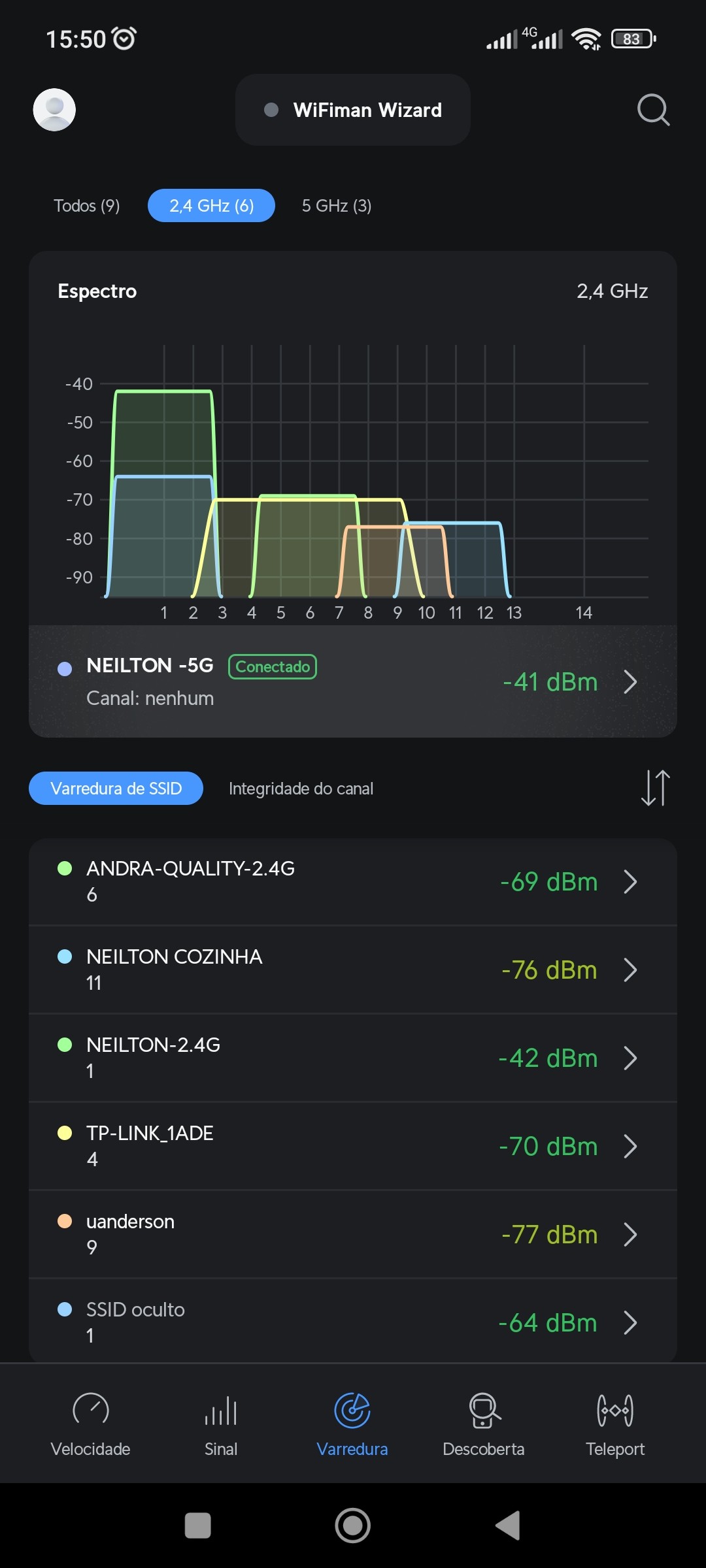Screen dimensions: 706x1568
Task: Filter networks by 5 GHz (3)
Action: tap(337, 206)
